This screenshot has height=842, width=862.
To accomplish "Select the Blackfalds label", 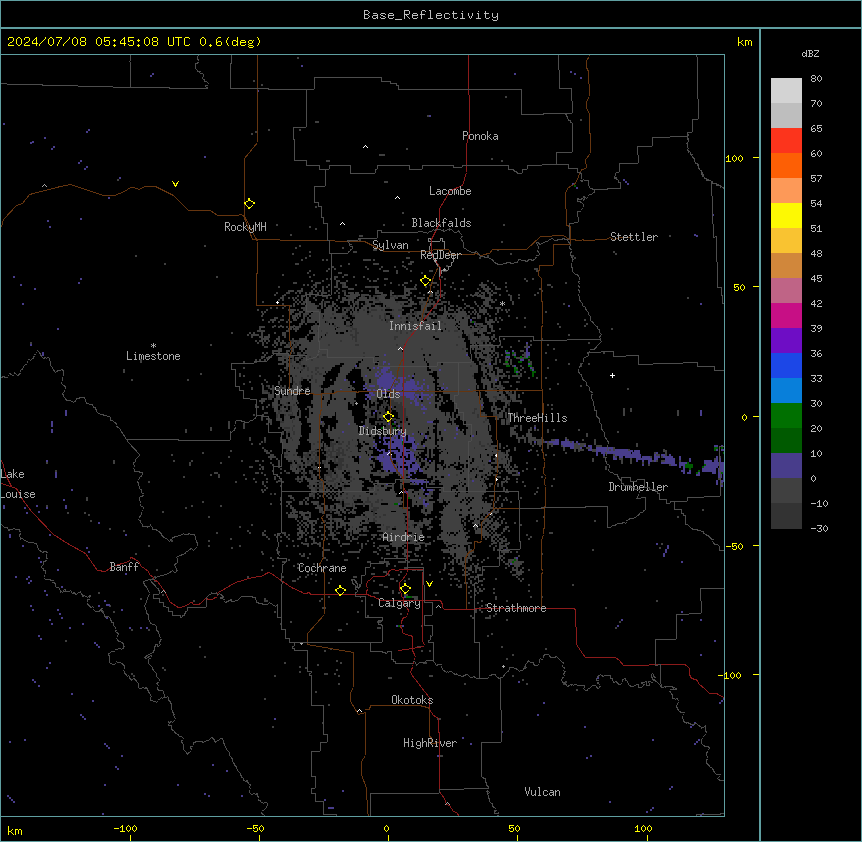I will point(441,223).
